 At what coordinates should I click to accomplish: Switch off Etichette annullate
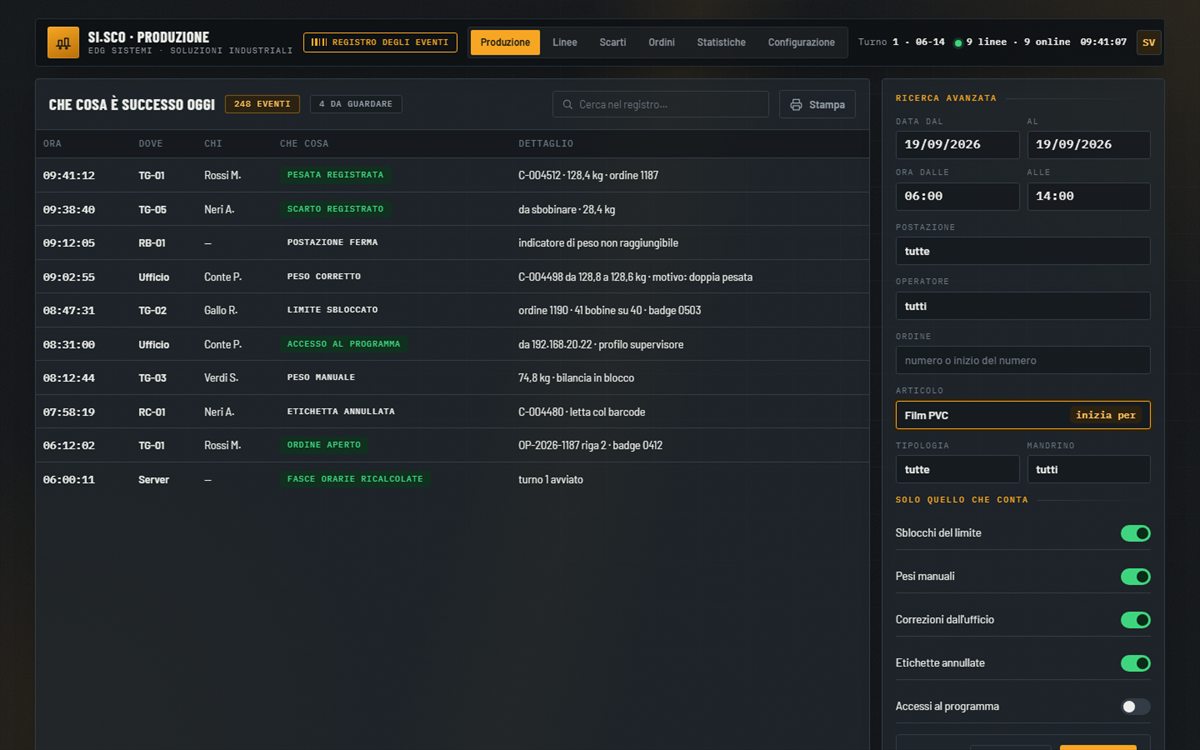click(x=1135, y=664)
